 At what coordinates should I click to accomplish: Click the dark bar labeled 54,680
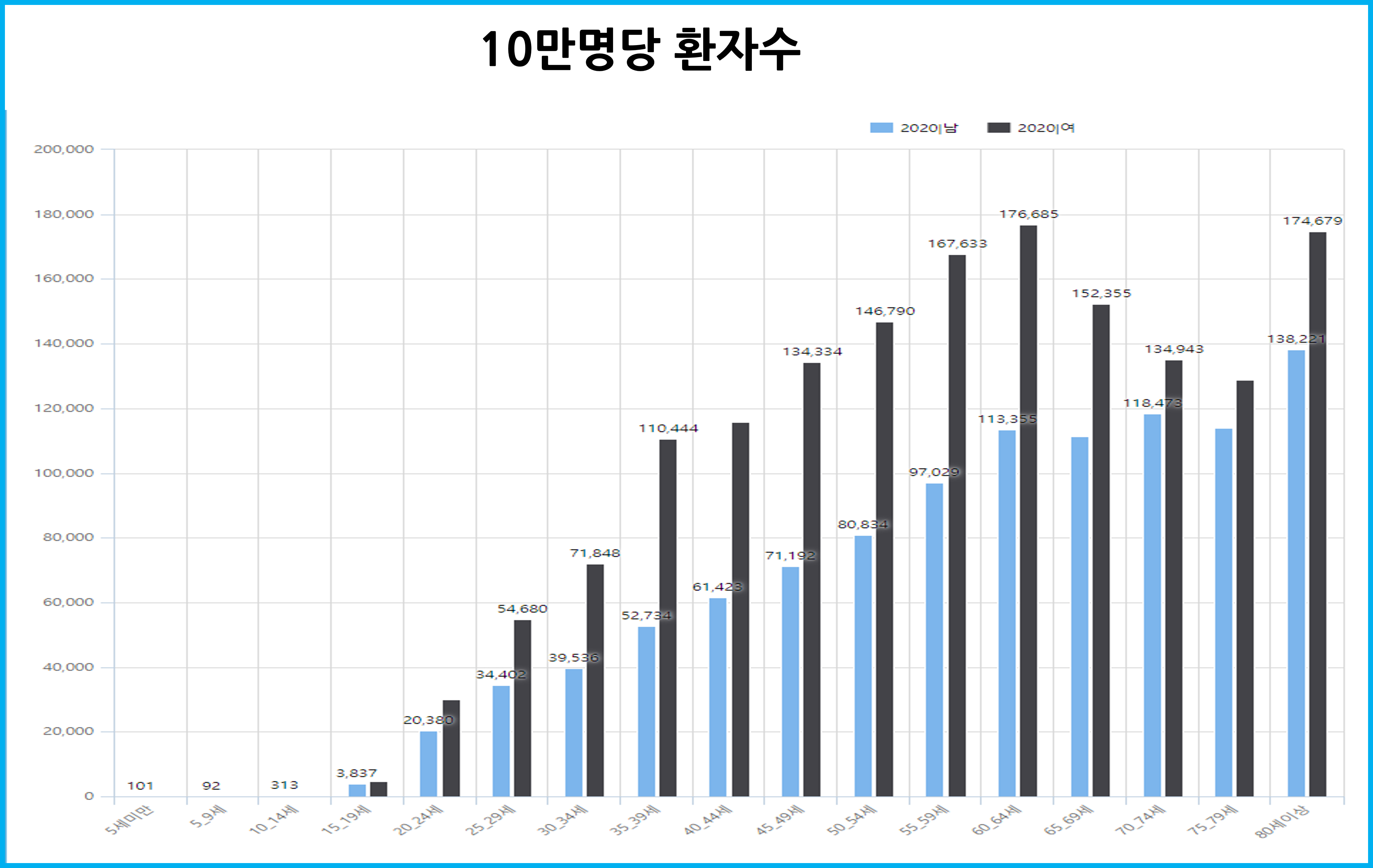pos(522,708)
